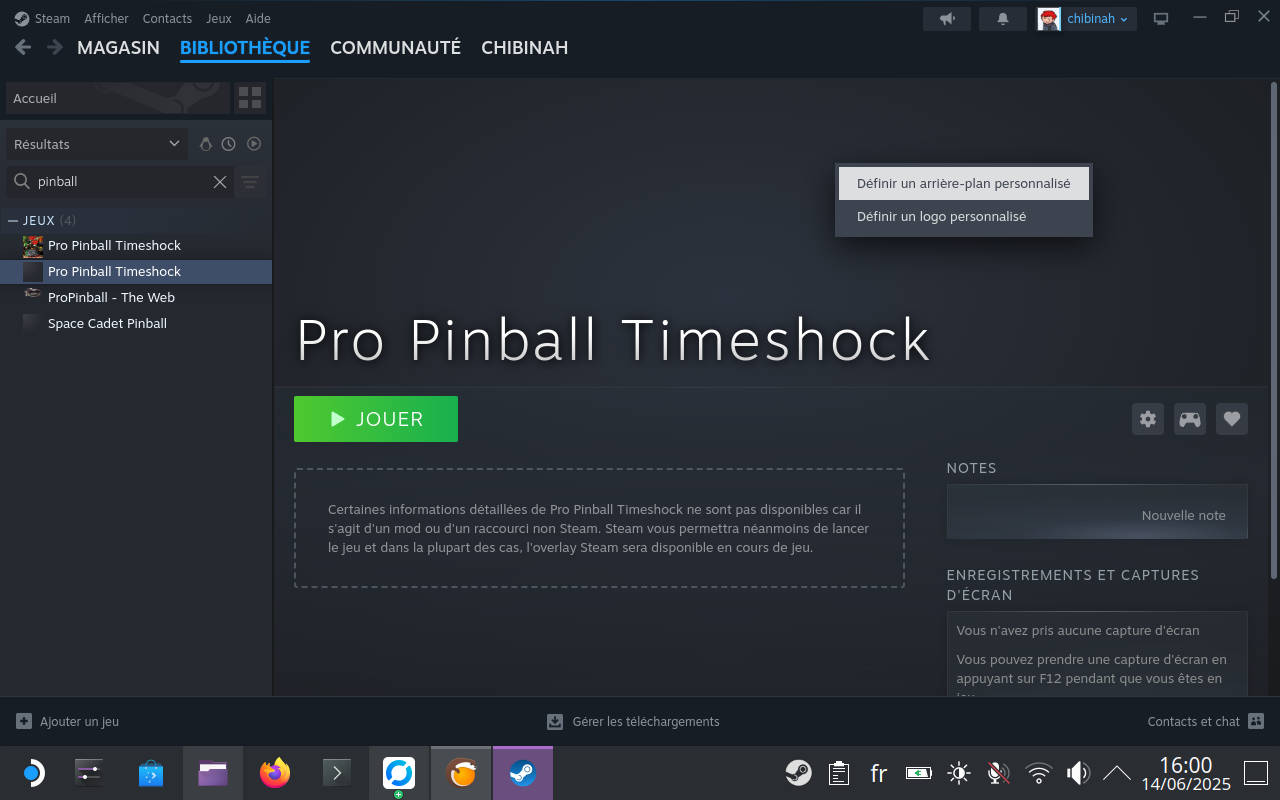
Task: Select ProPinball - The Web
Action: [x=136, y=297]
